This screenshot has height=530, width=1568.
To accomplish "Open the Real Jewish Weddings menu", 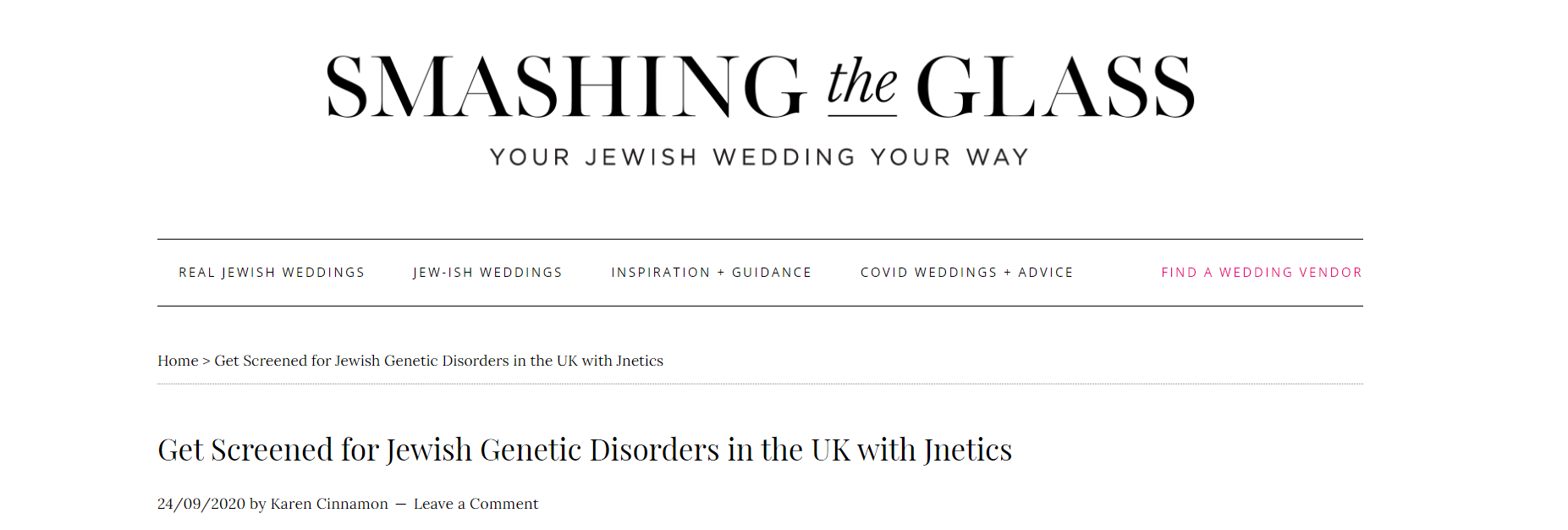I will [272, 273].
